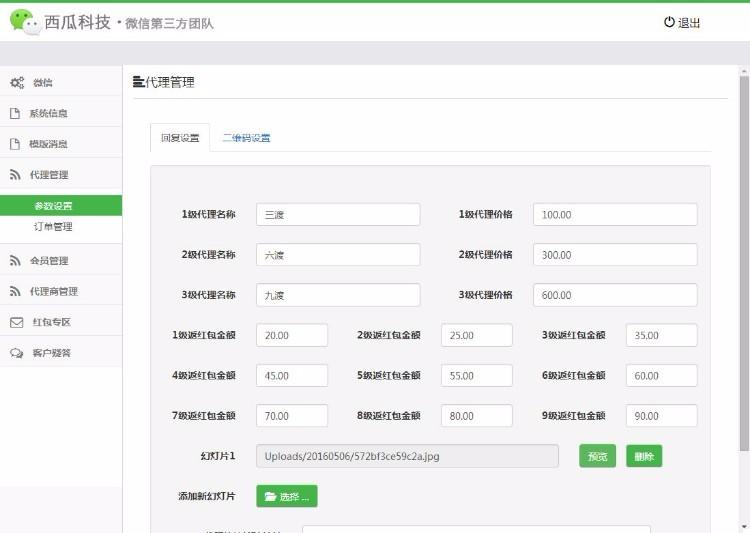Click the envelope icon beside 红包专区

coord(16,322)
